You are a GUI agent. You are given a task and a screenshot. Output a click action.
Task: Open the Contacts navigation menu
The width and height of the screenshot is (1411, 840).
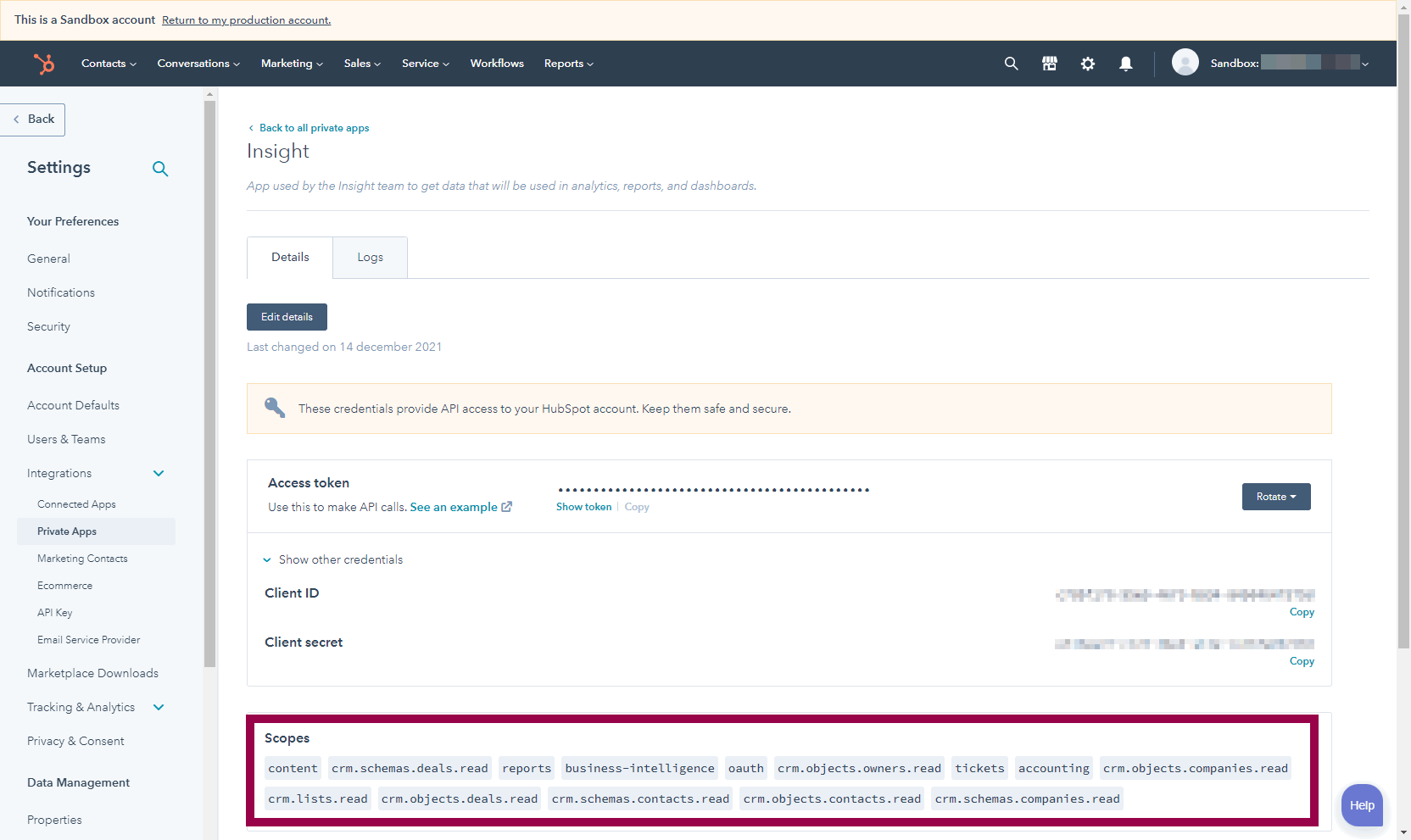coord(109,64)
